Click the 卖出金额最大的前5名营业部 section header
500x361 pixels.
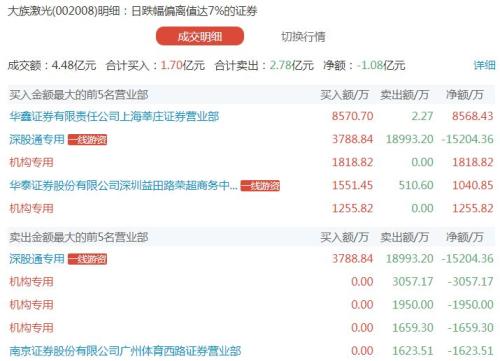tap(79, 237)
